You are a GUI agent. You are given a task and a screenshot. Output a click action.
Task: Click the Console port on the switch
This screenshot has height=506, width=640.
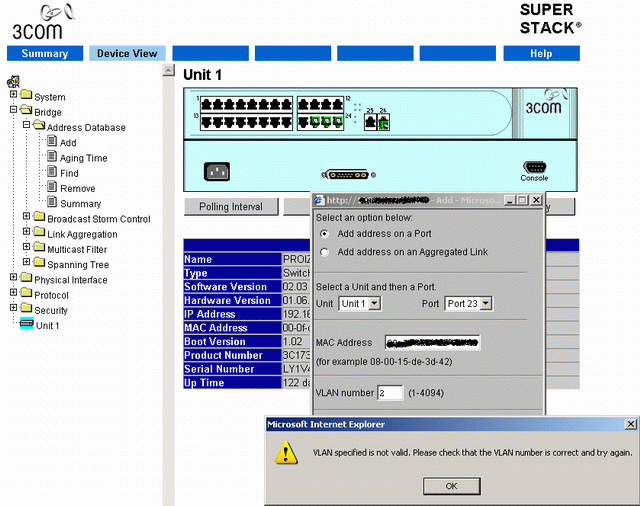[534, 168]
